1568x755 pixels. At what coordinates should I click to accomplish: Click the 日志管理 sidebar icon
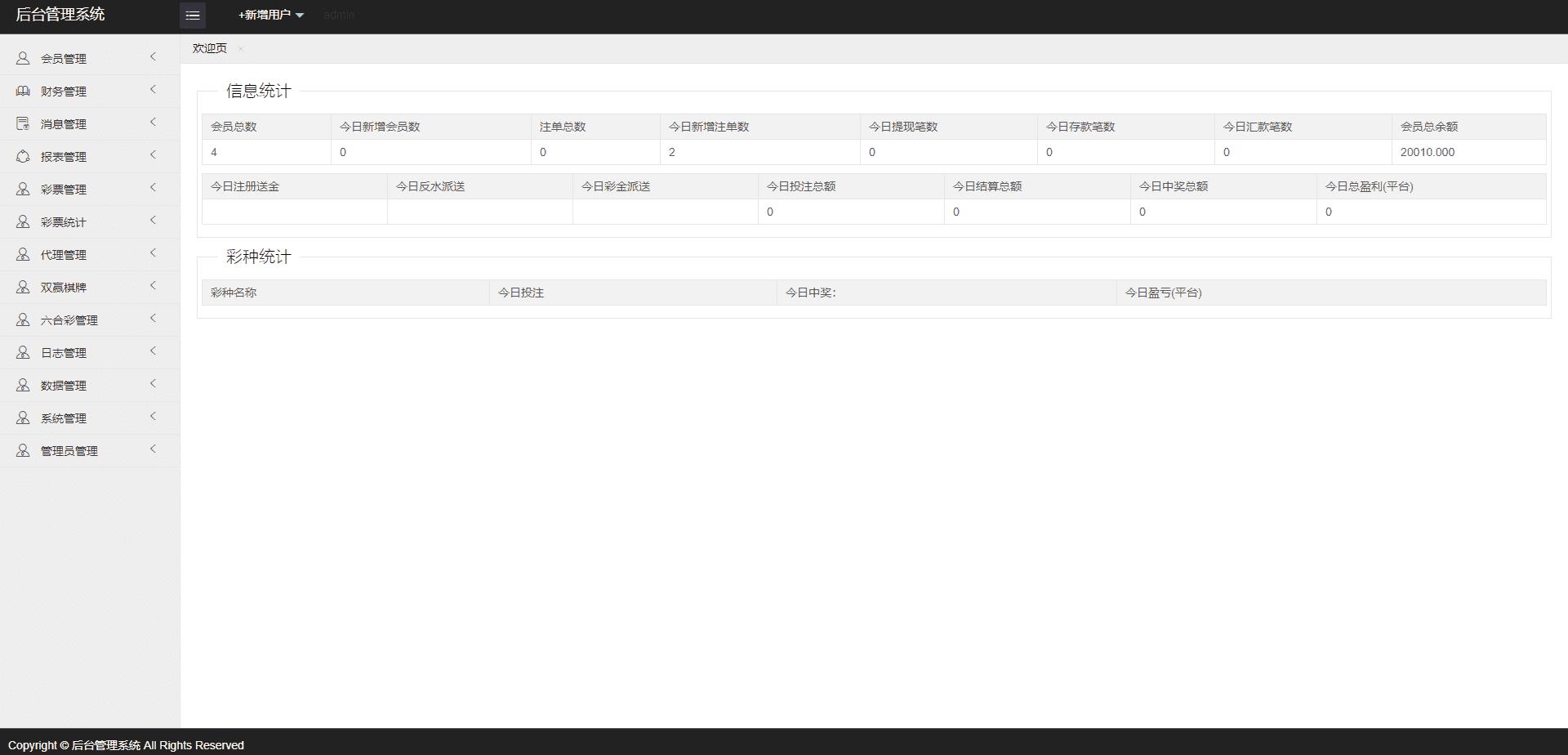[x=23, y=352]
